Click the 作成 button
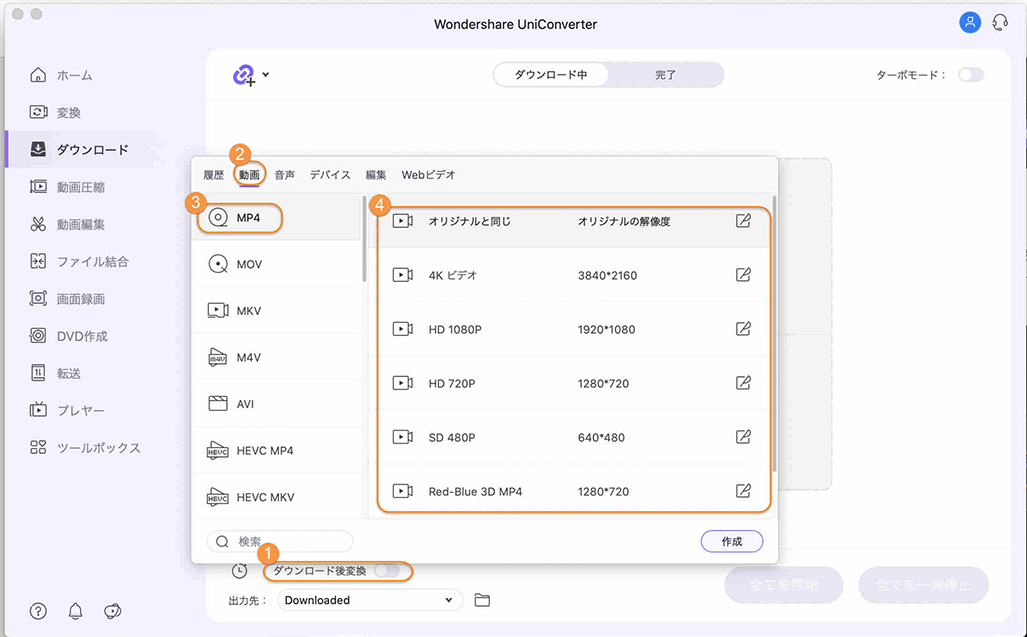Screen dimensions: 1027x637 (x=732, y=541)
